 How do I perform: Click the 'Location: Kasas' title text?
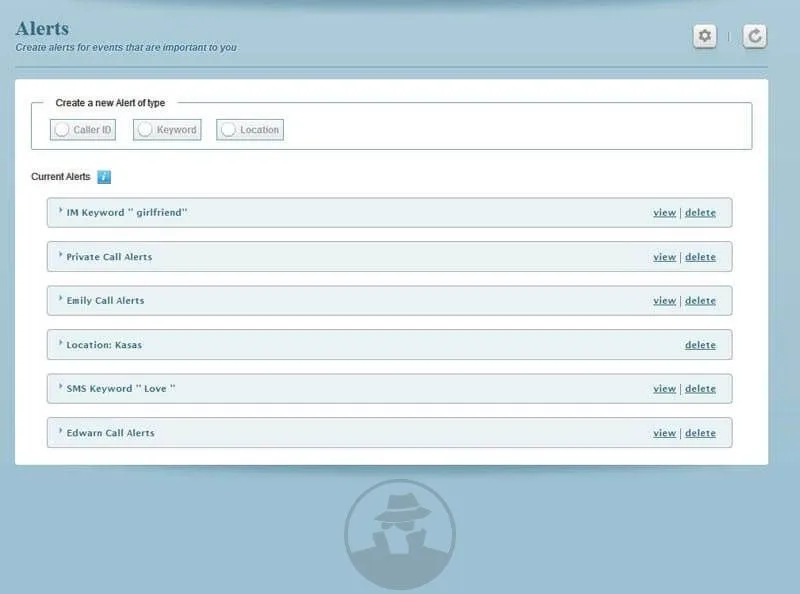[x=104, y=345]
